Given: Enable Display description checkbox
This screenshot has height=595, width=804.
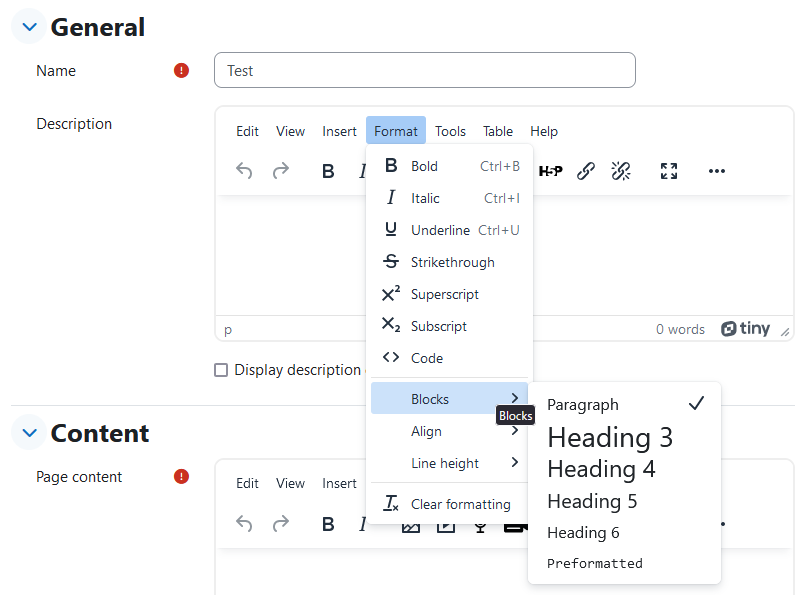Looking at the screenshot, I should pos(221,370).
